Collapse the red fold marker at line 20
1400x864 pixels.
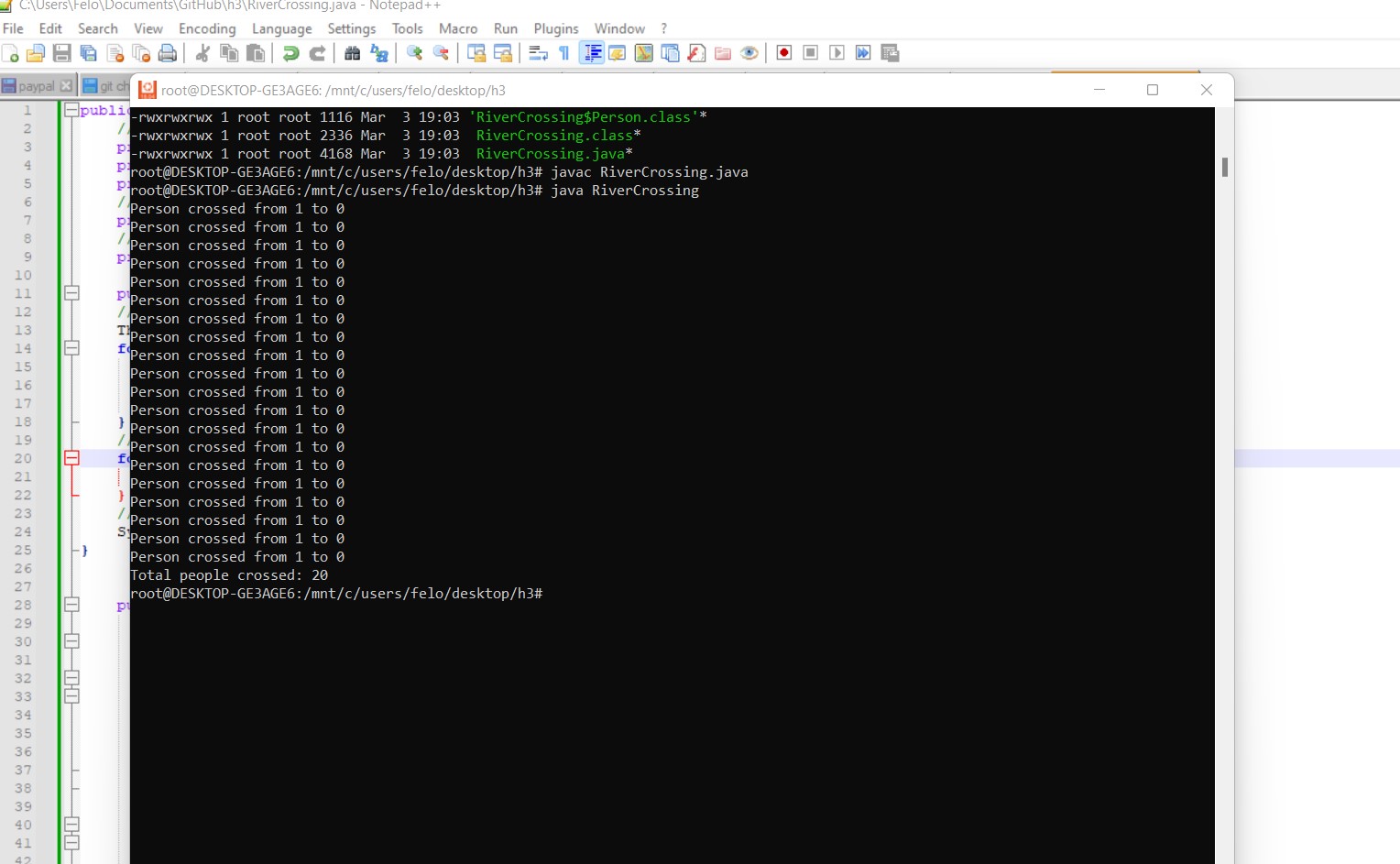[71, 458]
